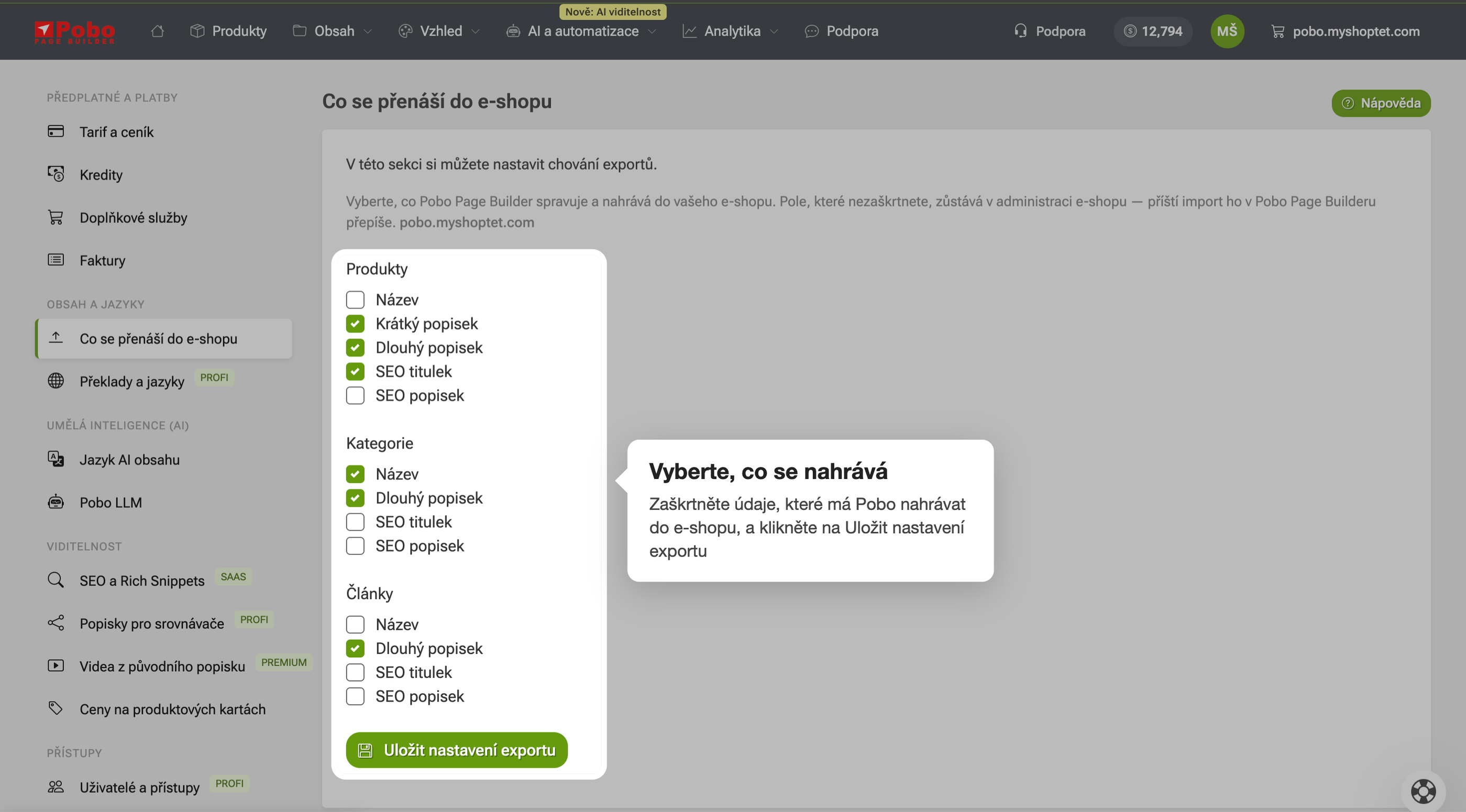Screen dimensions: 1466x812
Task: Open the Vzhled dropdown menu
Action: coord(439,31)
